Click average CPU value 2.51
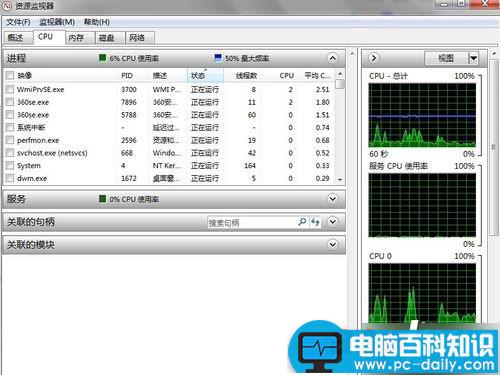Screen dimensions: 500x375 point(322,89)
